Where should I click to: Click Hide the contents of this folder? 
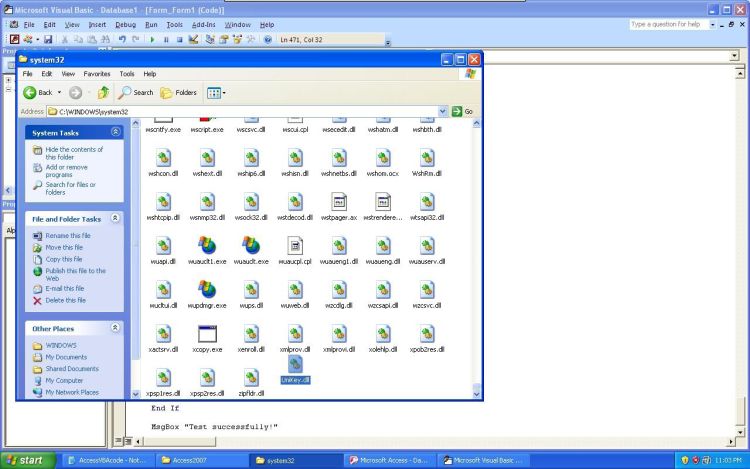(74, 153)
